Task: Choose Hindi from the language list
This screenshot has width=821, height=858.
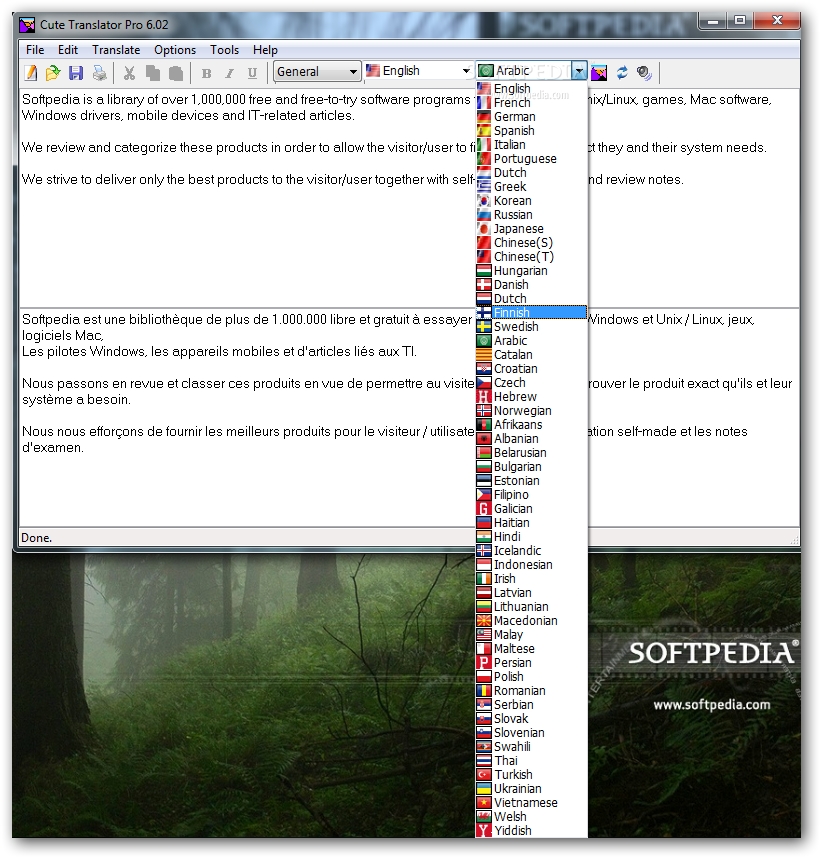Action: pyautogui.click(x=531, y=537)
